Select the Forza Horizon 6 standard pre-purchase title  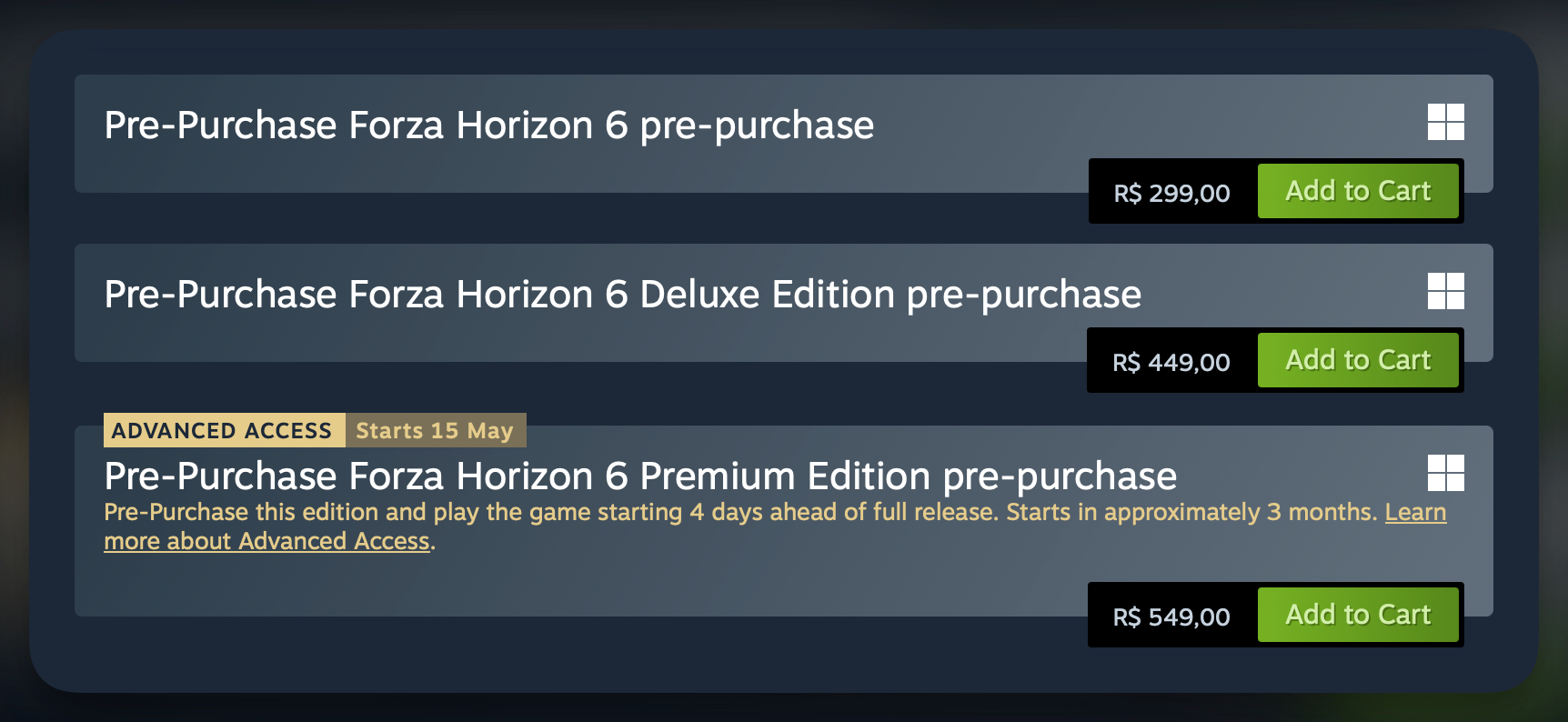click(x=488, y=125)
